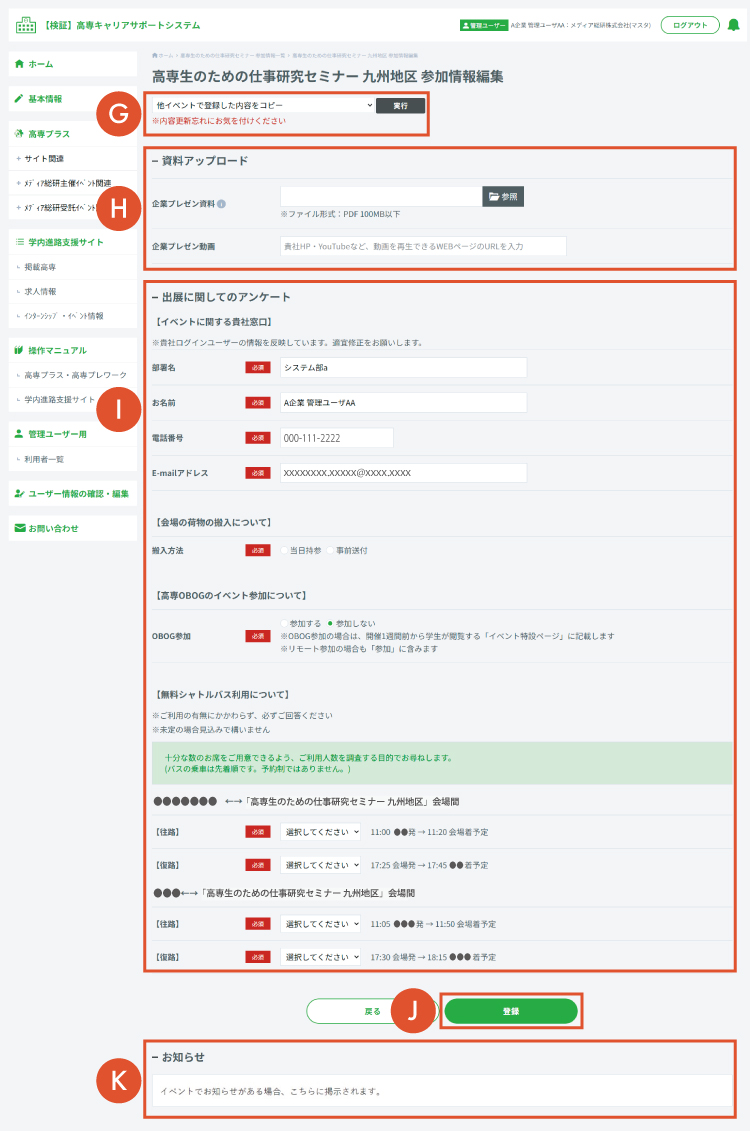Click the book icon beside 操作マニュアル
The height and width of the screenshot is (1131, 750).
pyautogui.click(x=19, y=351)
